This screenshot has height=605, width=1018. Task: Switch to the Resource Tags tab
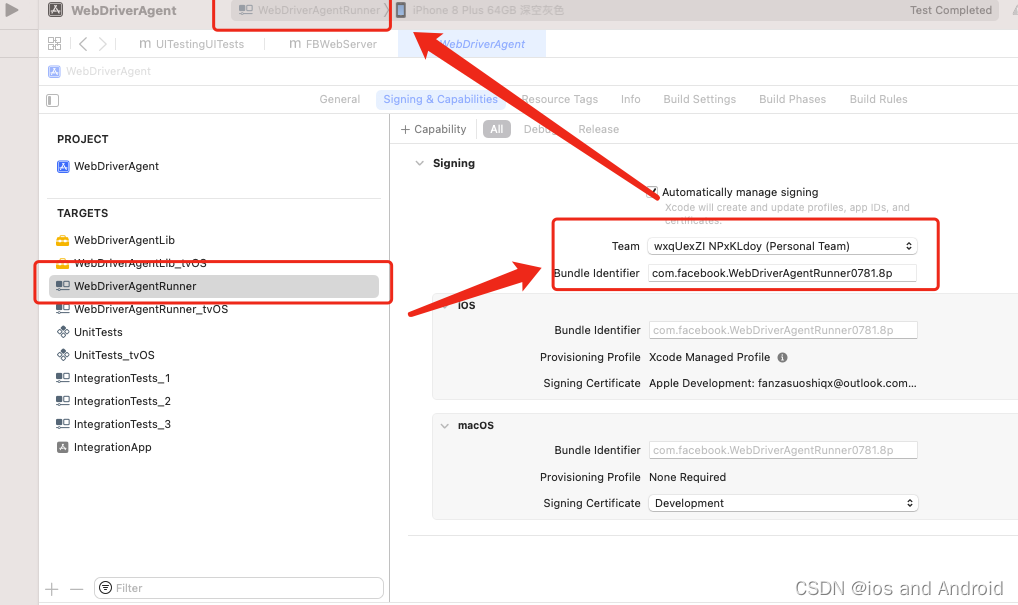click(560, 99)
